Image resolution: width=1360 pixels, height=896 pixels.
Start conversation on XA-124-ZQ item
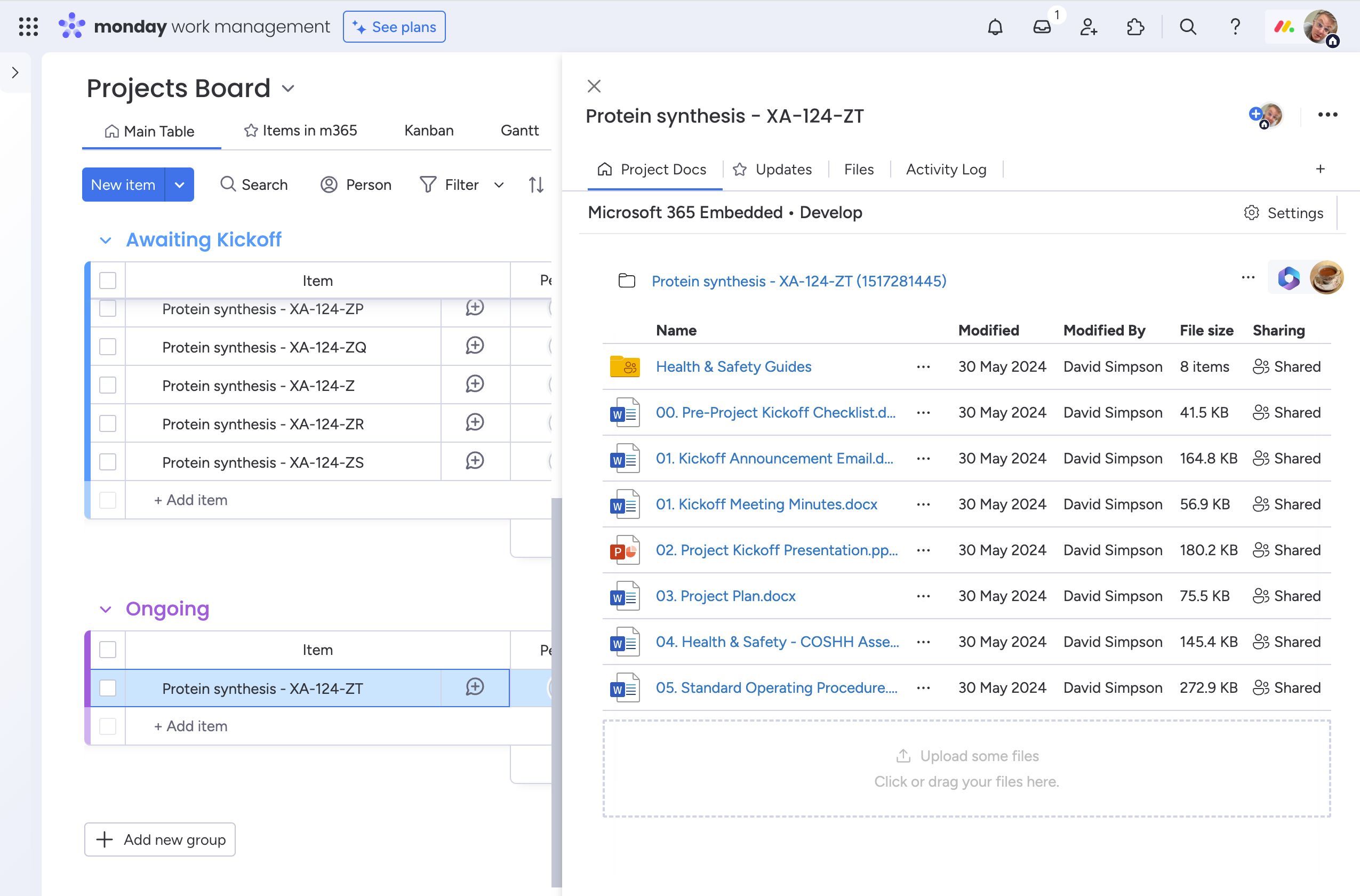coord(475,346)
